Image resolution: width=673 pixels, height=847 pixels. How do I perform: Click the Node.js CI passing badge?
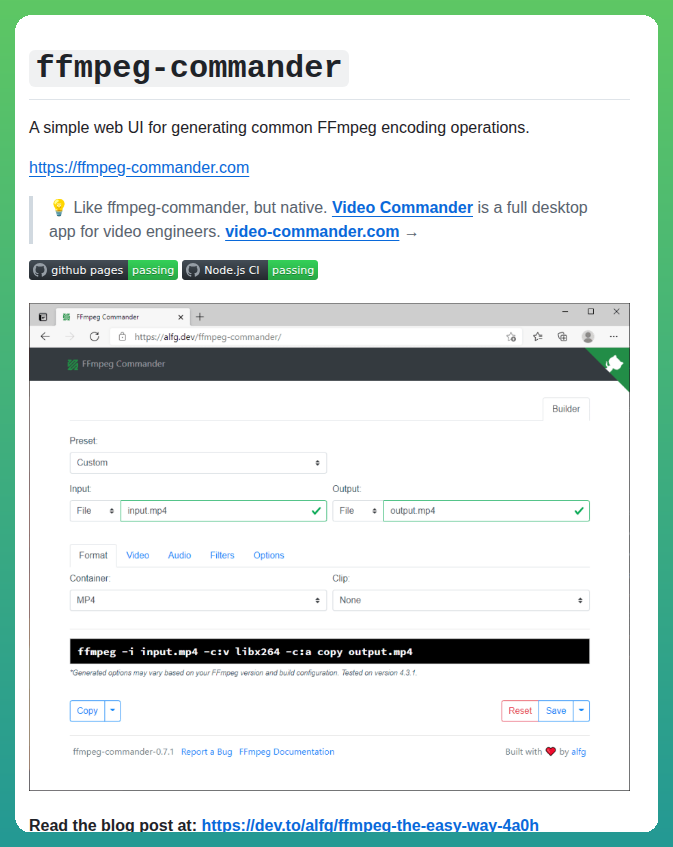click(x=250, y=270)
